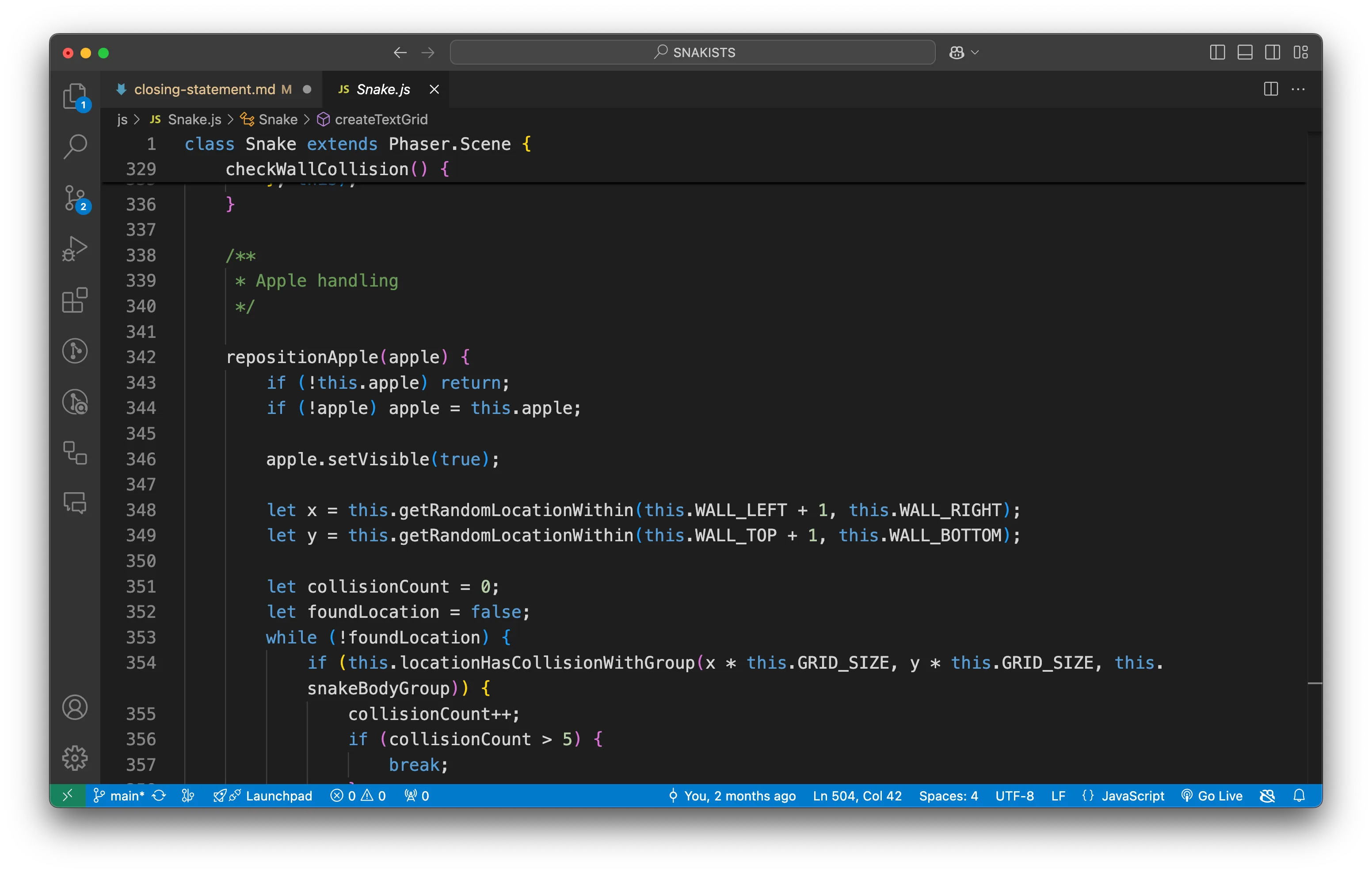Click repositionApple method name

click(302, 357)
